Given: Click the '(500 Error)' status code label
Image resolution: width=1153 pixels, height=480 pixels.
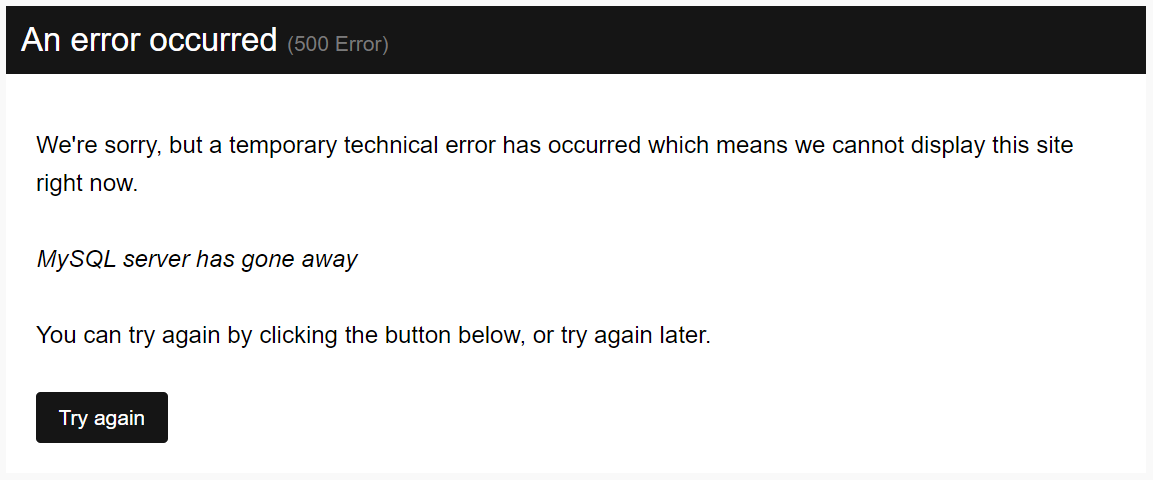Looking at the screenshot, I should 338,44.
